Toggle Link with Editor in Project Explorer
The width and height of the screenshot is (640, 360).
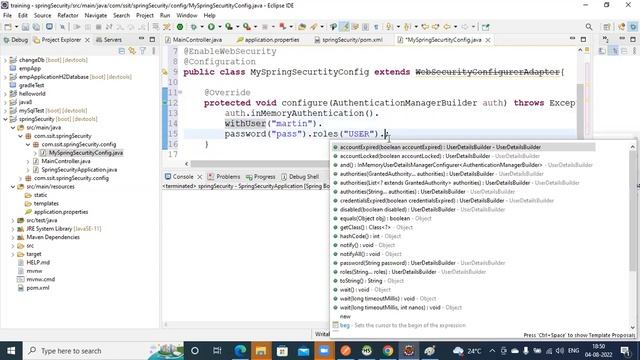[x=132, y=51]
